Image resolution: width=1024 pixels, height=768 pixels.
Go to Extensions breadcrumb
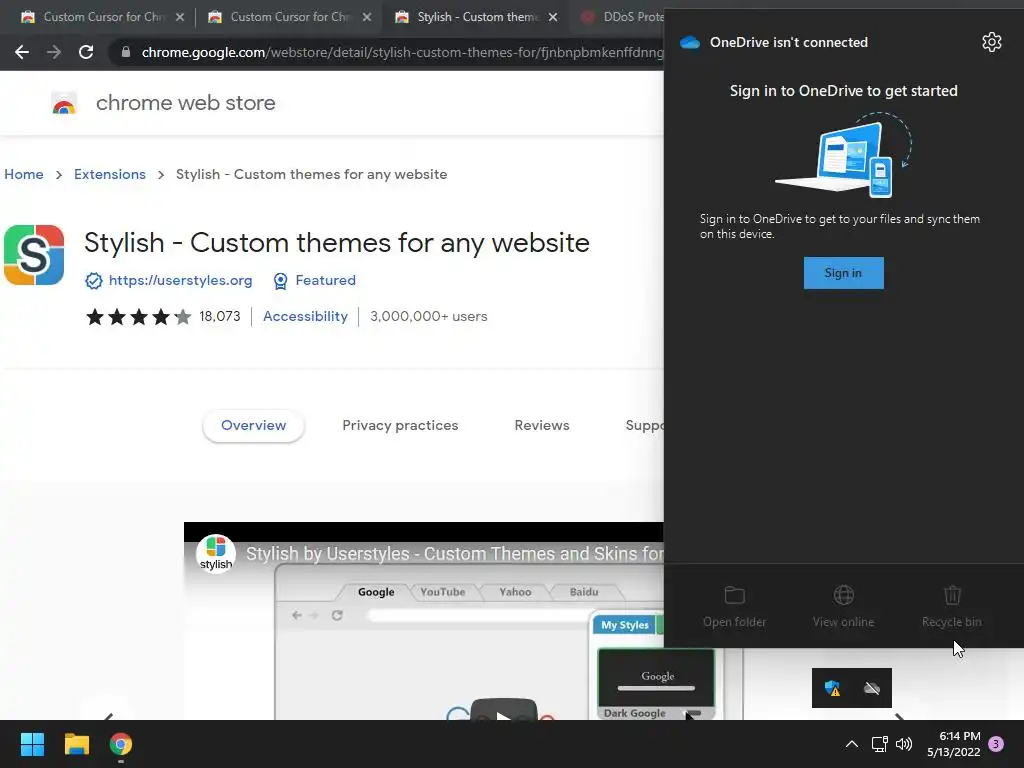(x=110, y=174)
